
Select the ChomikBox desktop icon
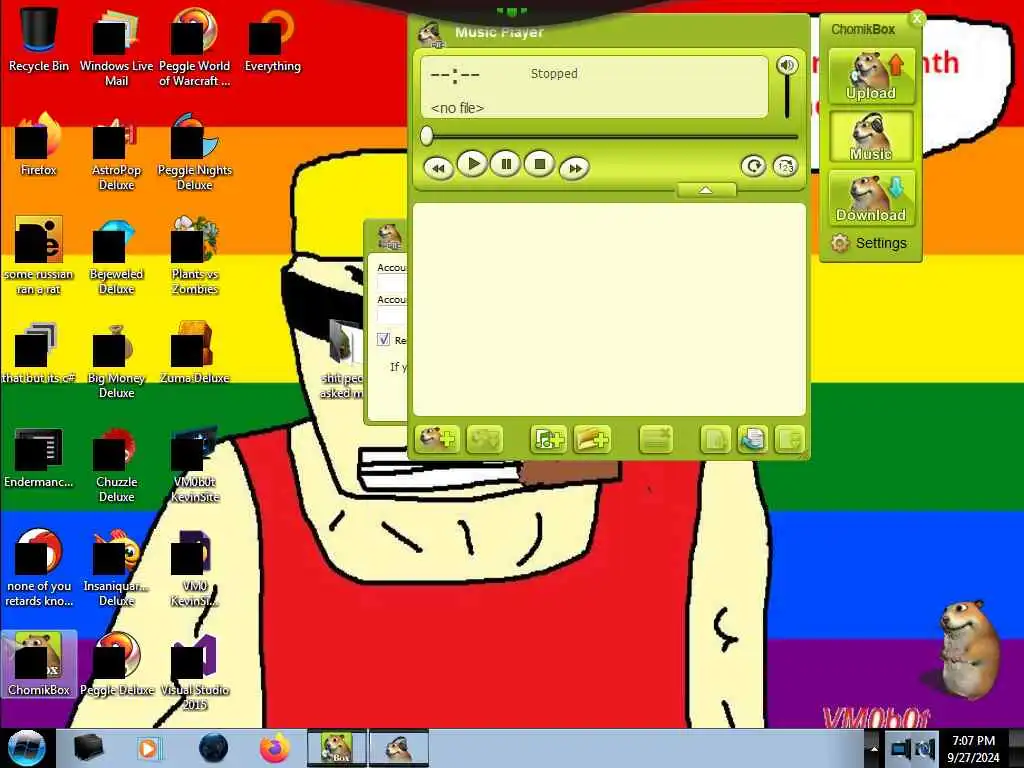(39, 664)
